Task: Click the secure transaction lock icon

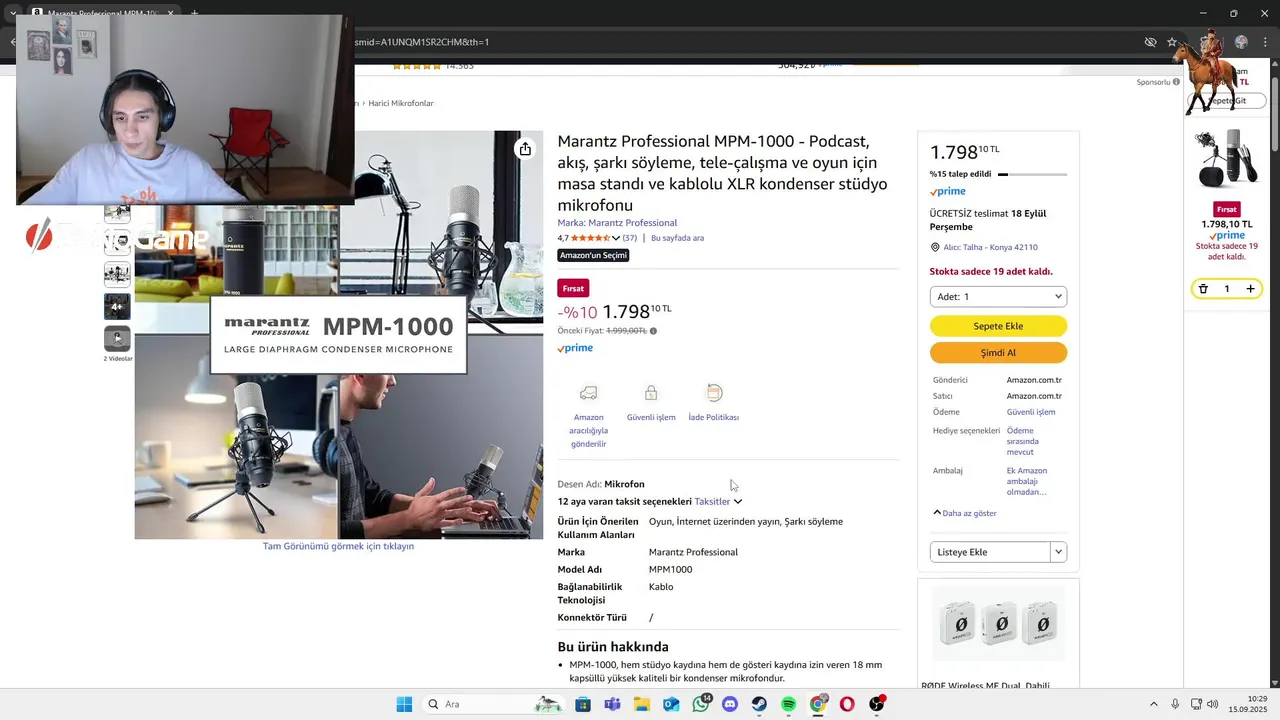Action: 651,393
